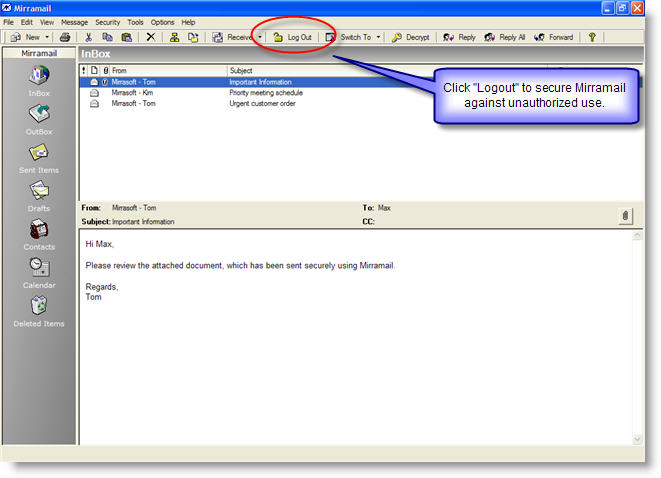Open the Message menu
The image size is (661, 478).
[x=74, y=22]
